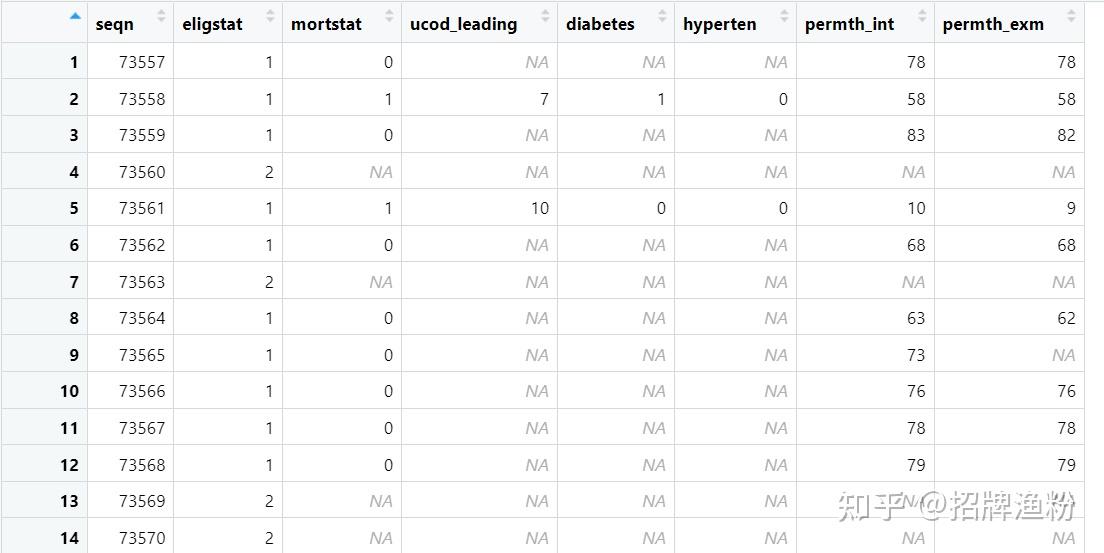1104x553 pixels.
Task: Select the seqn cell showing 73565
Action: click(x=142, y=355)
